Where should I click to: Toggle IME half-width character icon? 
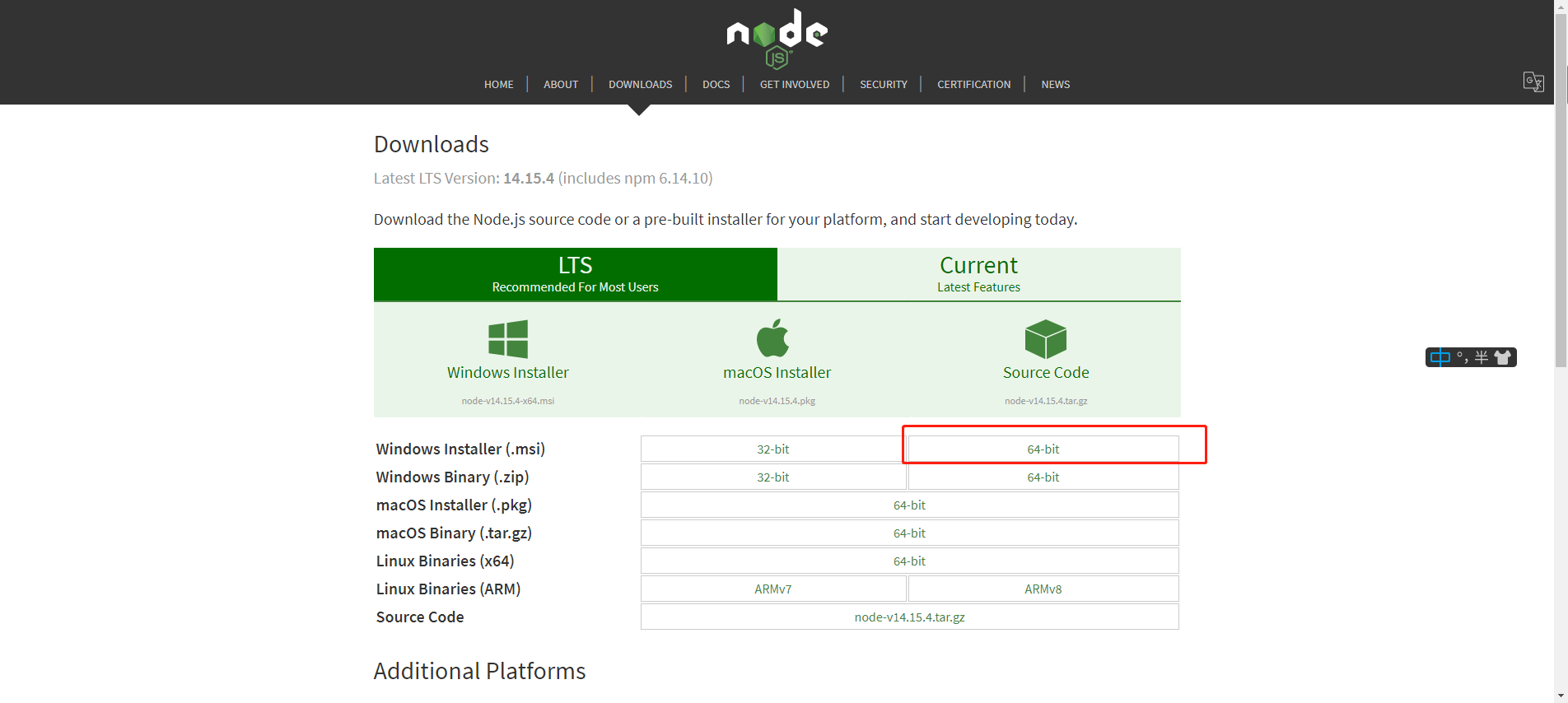(1482, 357)
